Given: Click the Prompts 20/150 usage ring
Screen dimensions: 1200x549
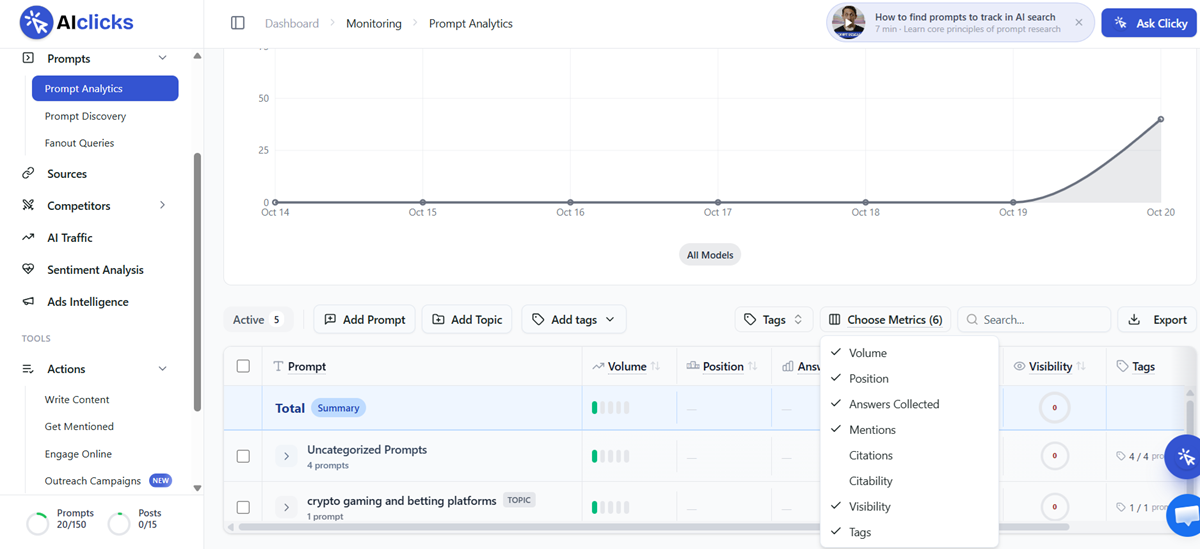Looking at the screenshot, I should pyautogui.click(x=37, y=523).
